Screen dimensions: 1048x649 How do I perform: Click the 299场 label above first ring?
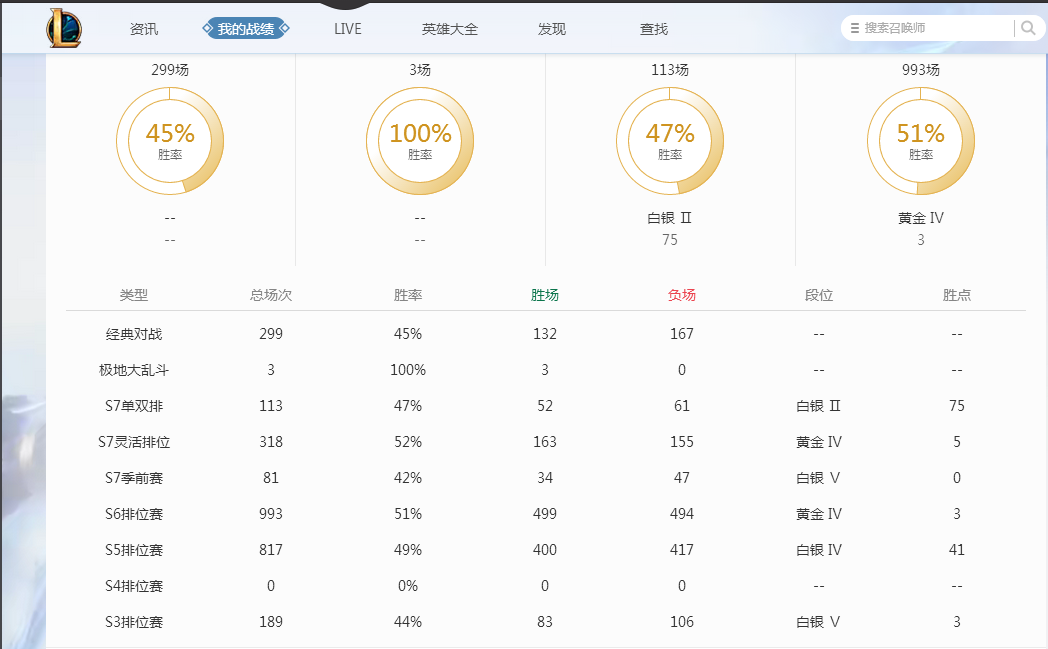[x=170, y=70]
